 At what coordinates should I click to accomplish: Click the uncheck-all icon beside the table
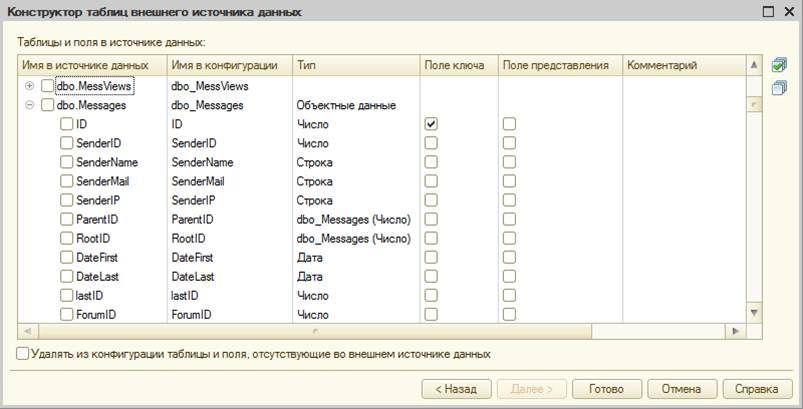tap(778, 88)
